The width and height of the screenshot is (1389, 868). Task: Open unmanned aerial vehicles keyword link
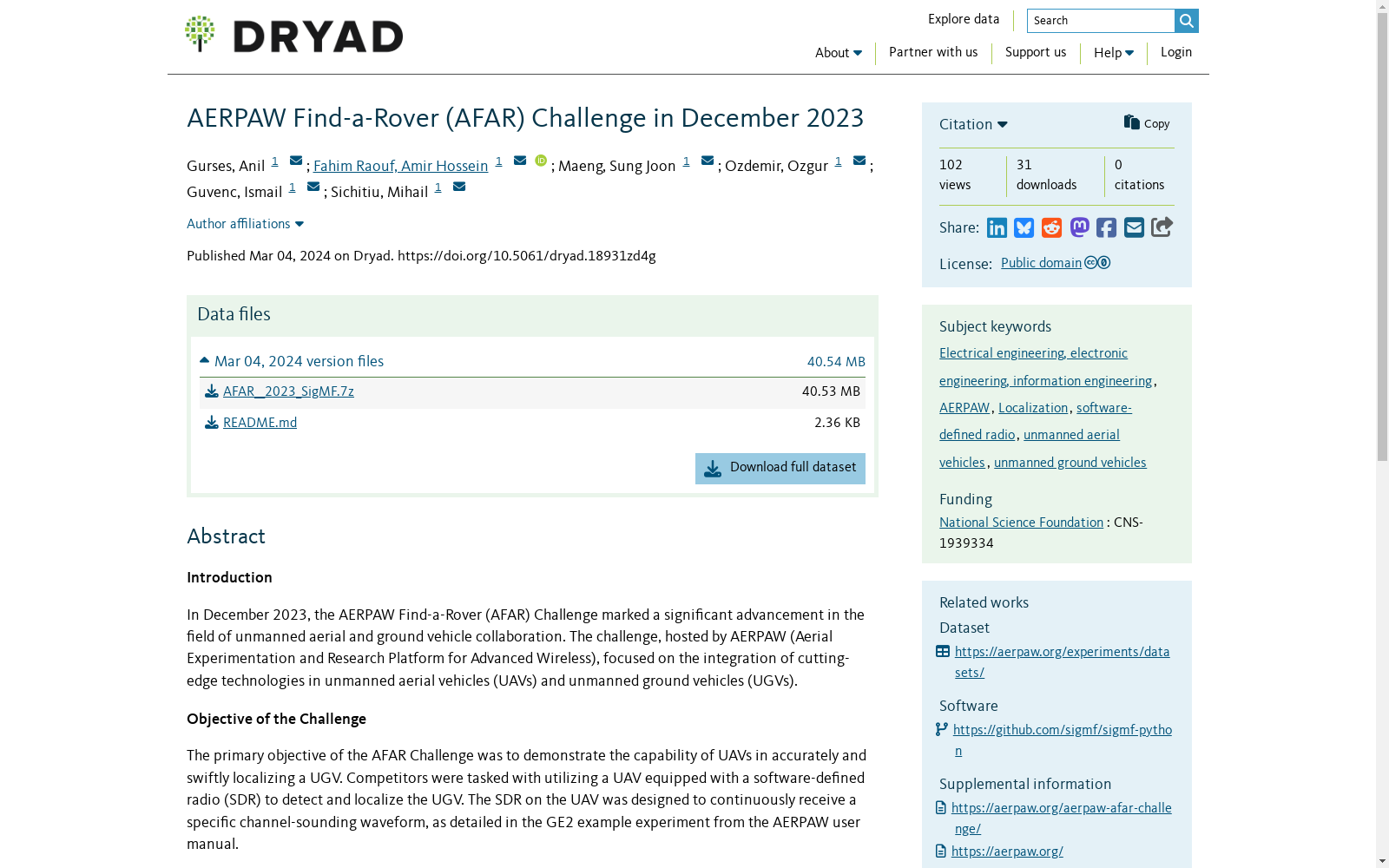click(1071, 435)
